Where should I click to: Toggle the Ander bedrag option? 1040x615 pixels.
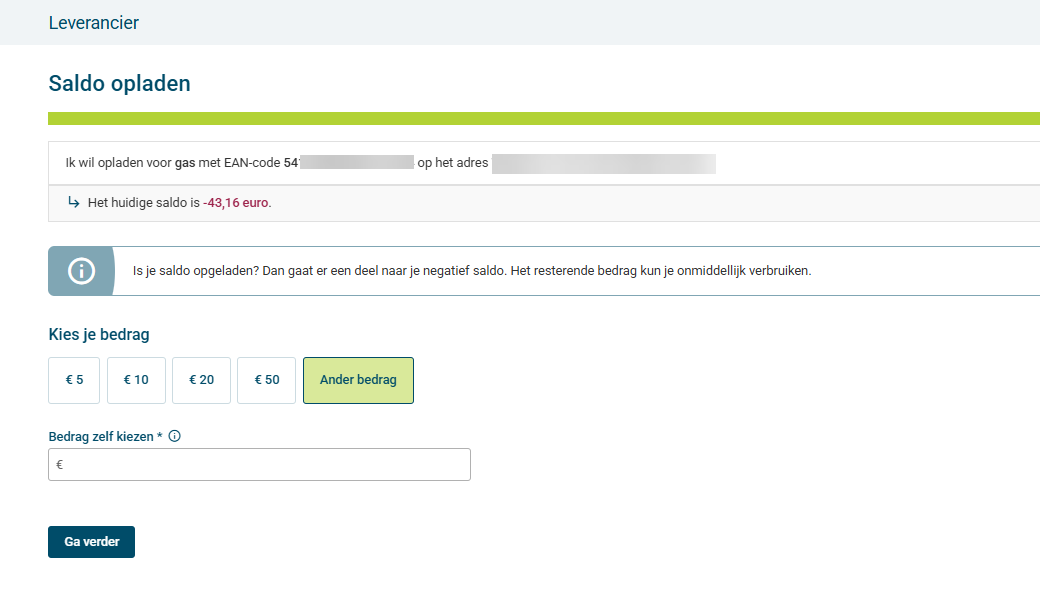[358, 380]
